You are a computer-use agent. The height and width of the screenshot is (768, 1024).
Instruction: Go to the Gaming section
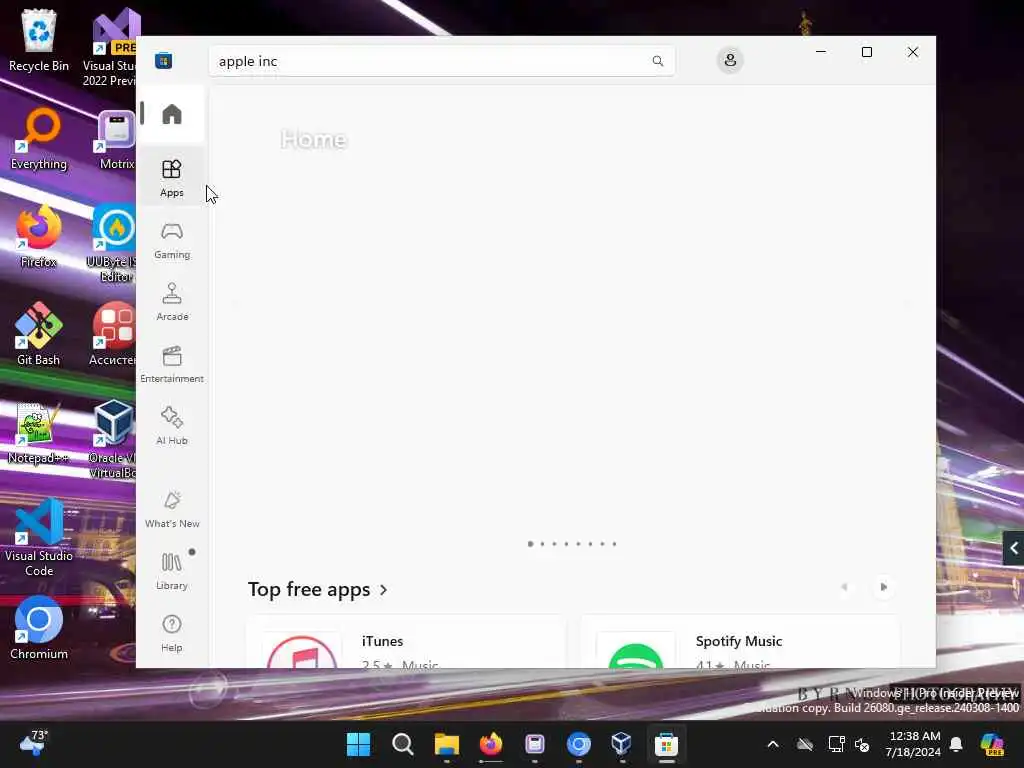click(172, 240)
